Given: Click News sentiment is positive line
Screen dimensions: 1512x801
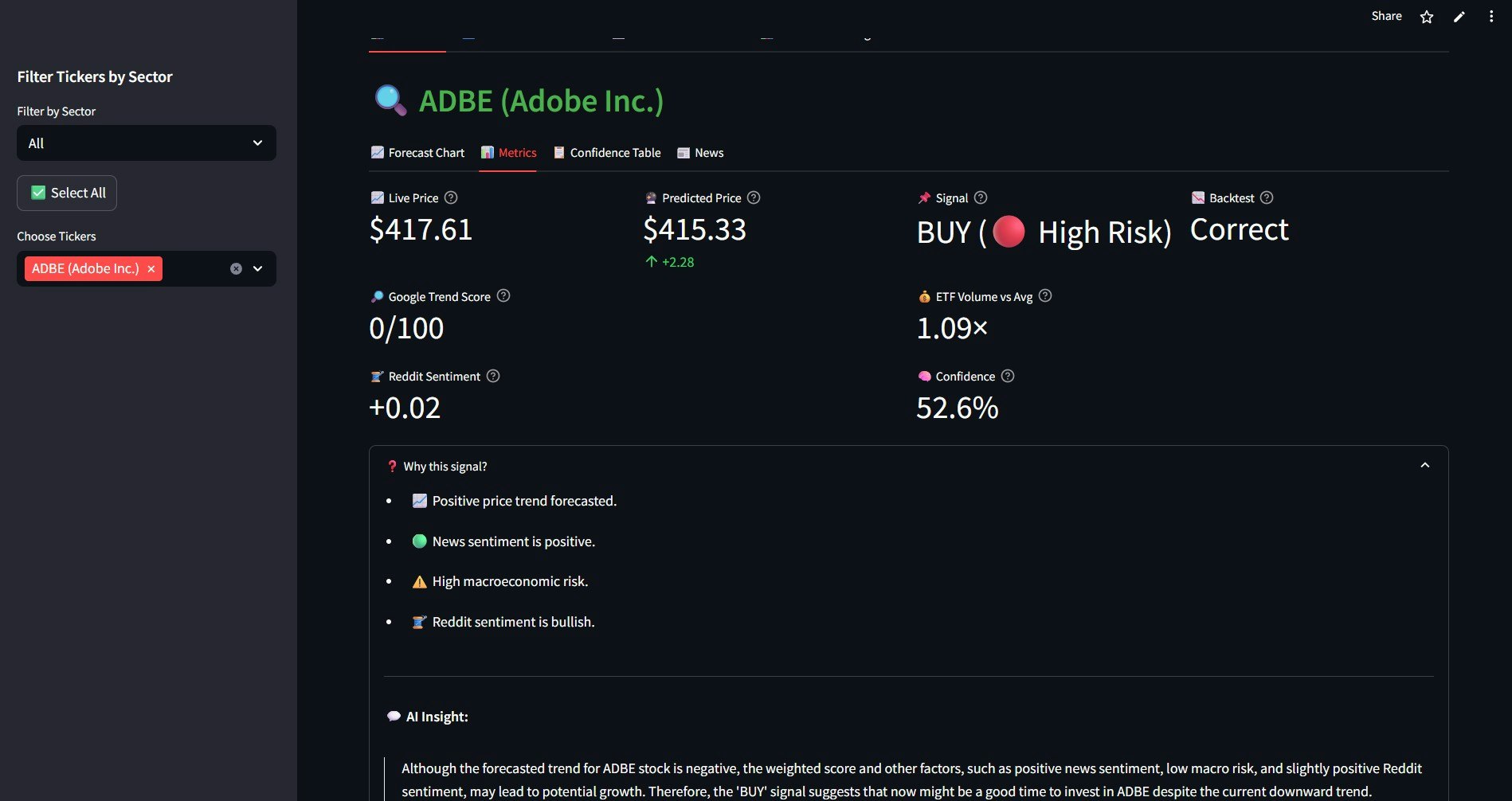Looking at the screenshot, I should click(503, 541).
